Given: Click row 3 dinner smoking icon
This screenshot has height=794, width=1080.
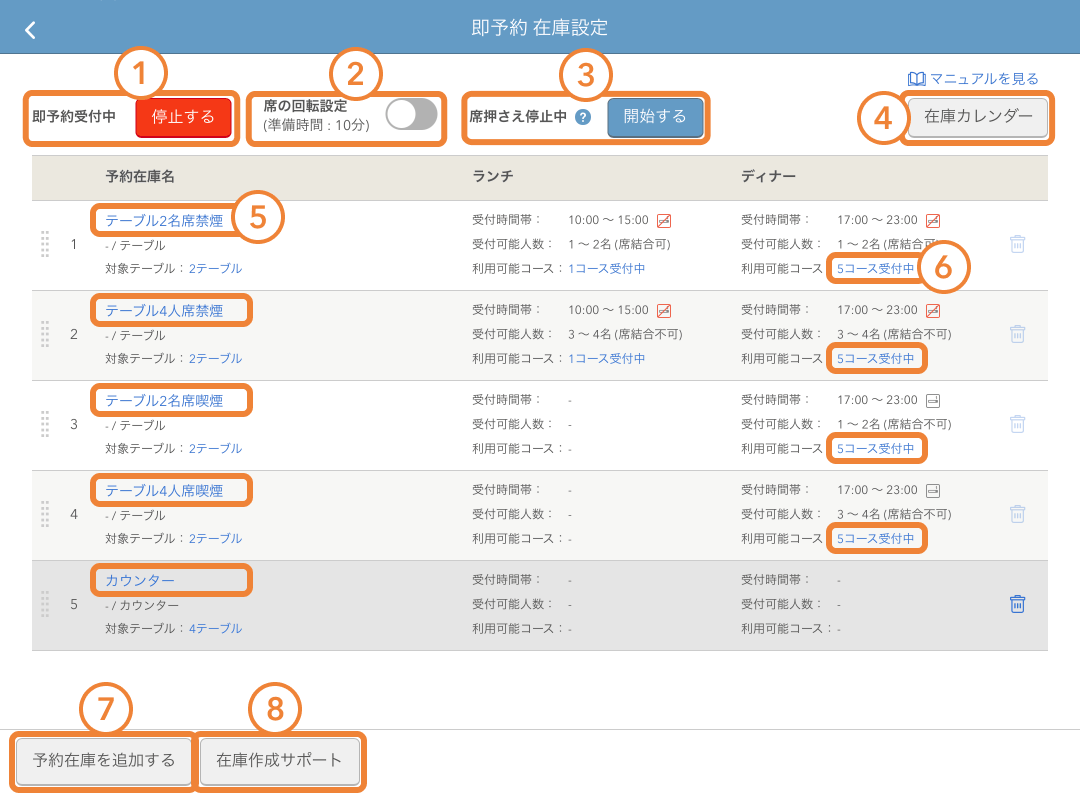Looking at the screenshot, I should tap(933, 401).
